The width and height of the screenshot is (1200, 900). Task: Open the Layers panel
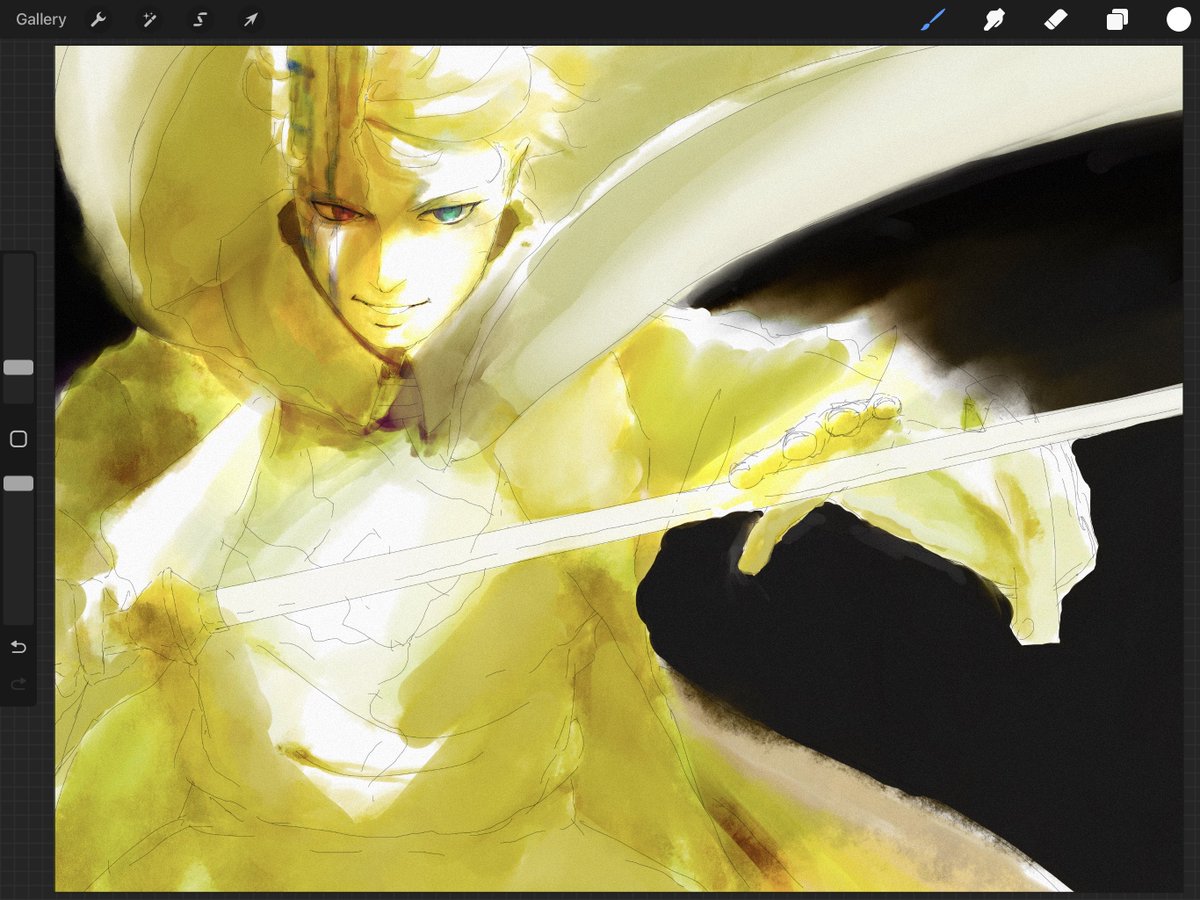1117,19
